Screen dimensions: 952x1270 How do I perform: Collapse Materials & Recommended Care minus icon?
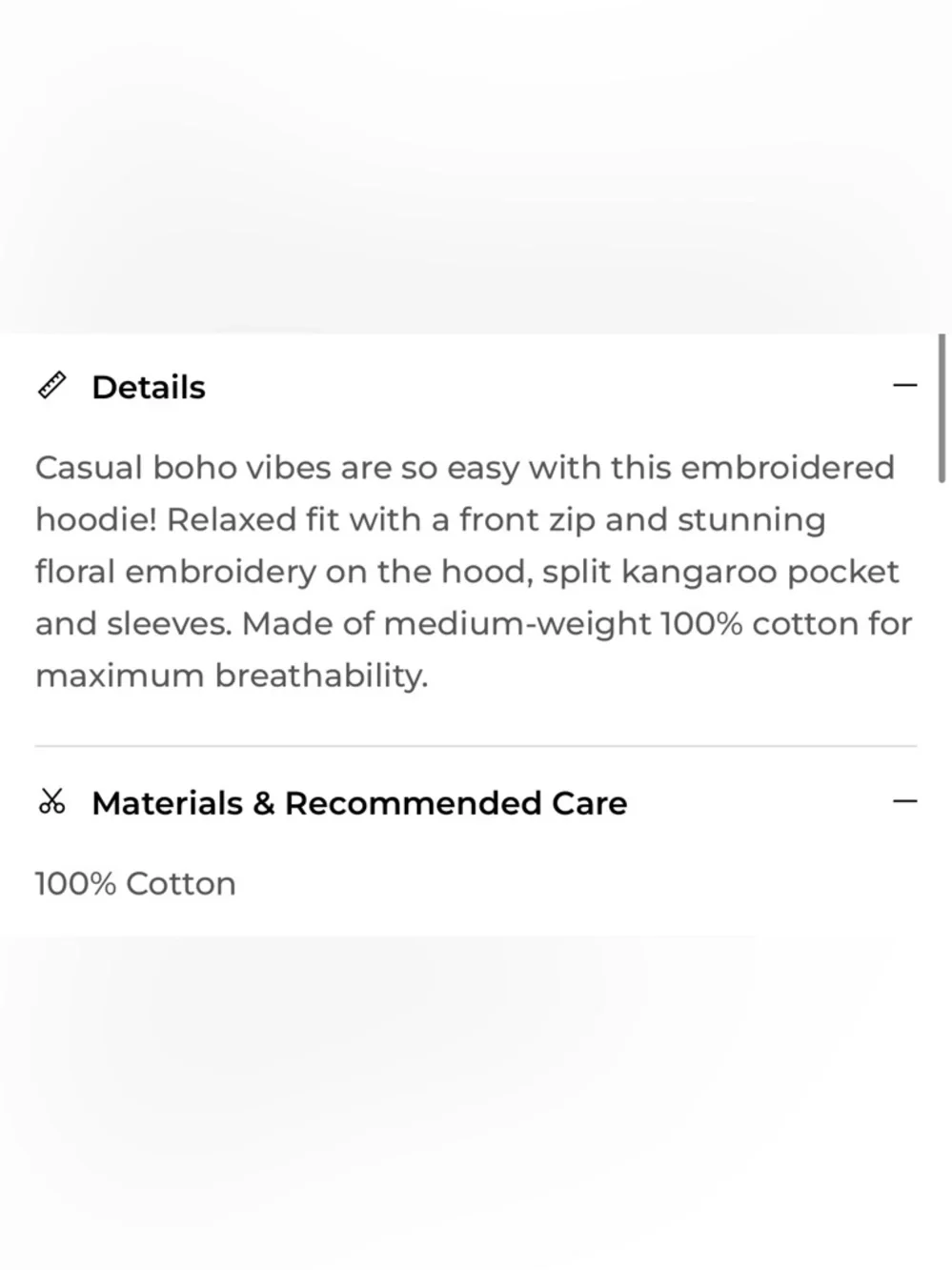pos(904,801)
